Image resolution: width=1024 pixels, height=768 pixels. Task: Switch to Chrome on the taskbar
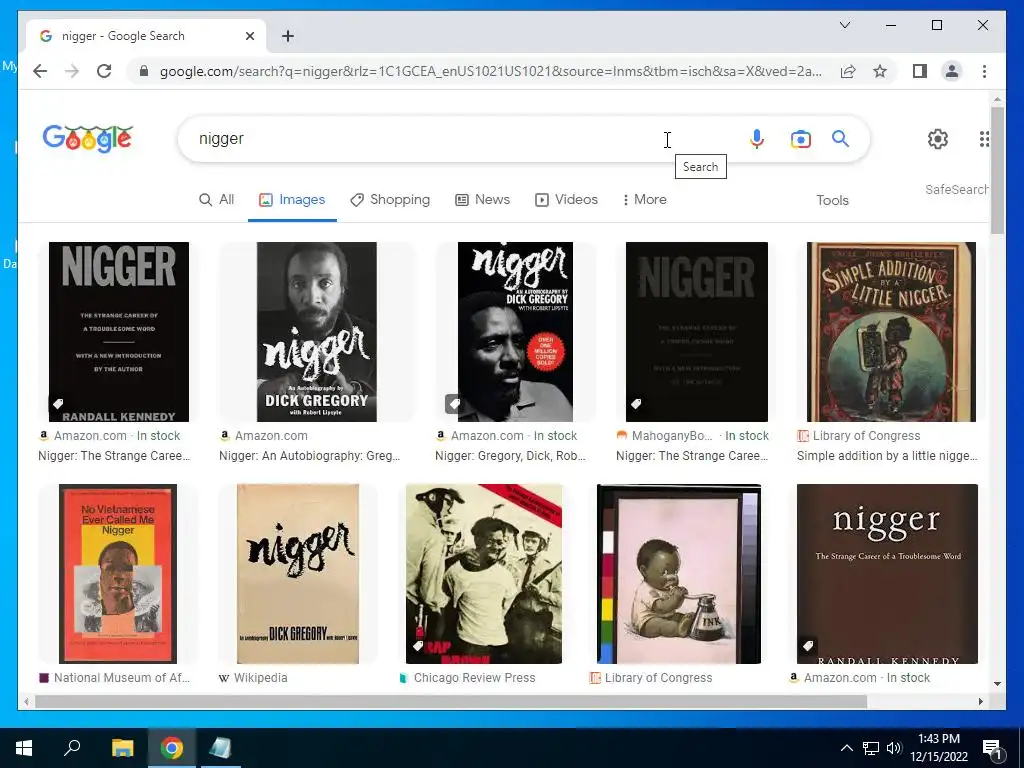tap(172, 748)
